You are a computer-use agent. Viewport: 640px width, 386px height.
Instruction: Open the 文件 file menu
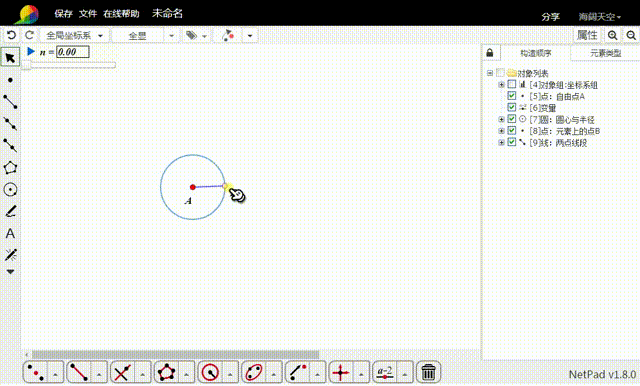coord(88,14)
